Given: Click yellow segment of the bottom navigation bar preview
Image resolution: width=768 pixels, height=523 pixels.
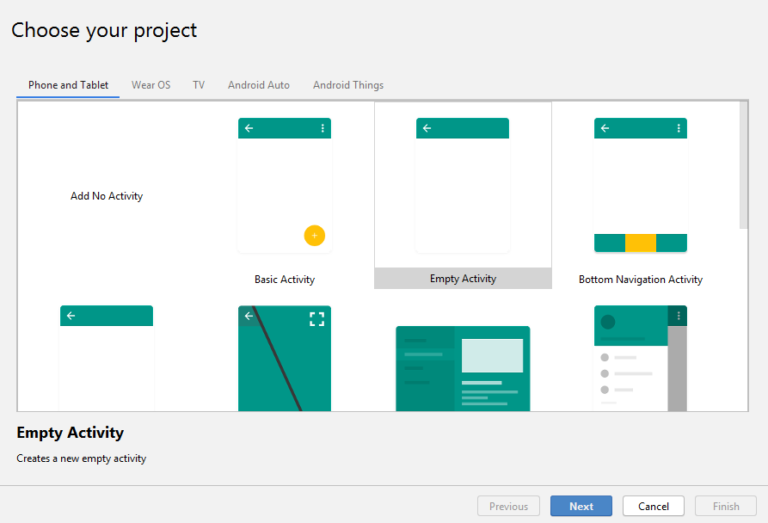Looking at the screenshot, I should point(640,243).
